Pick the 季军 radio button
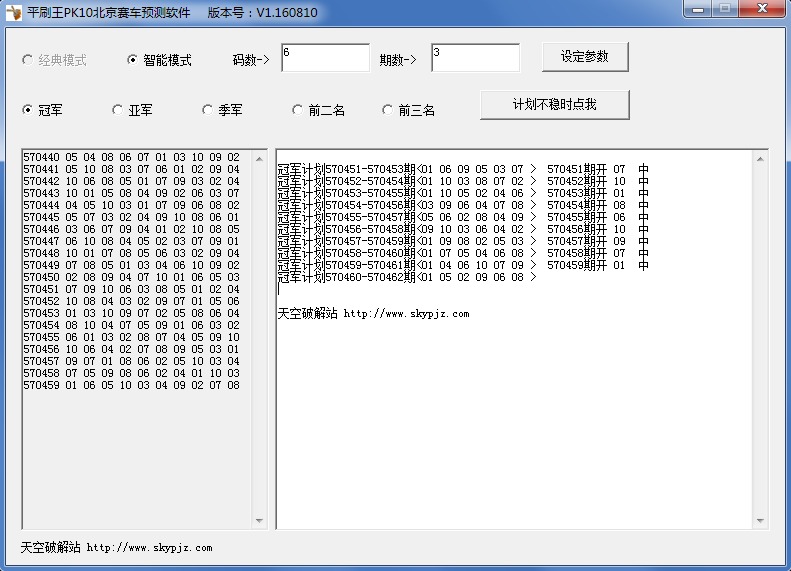The image size is (791, 571). click(x=208, y=110)
